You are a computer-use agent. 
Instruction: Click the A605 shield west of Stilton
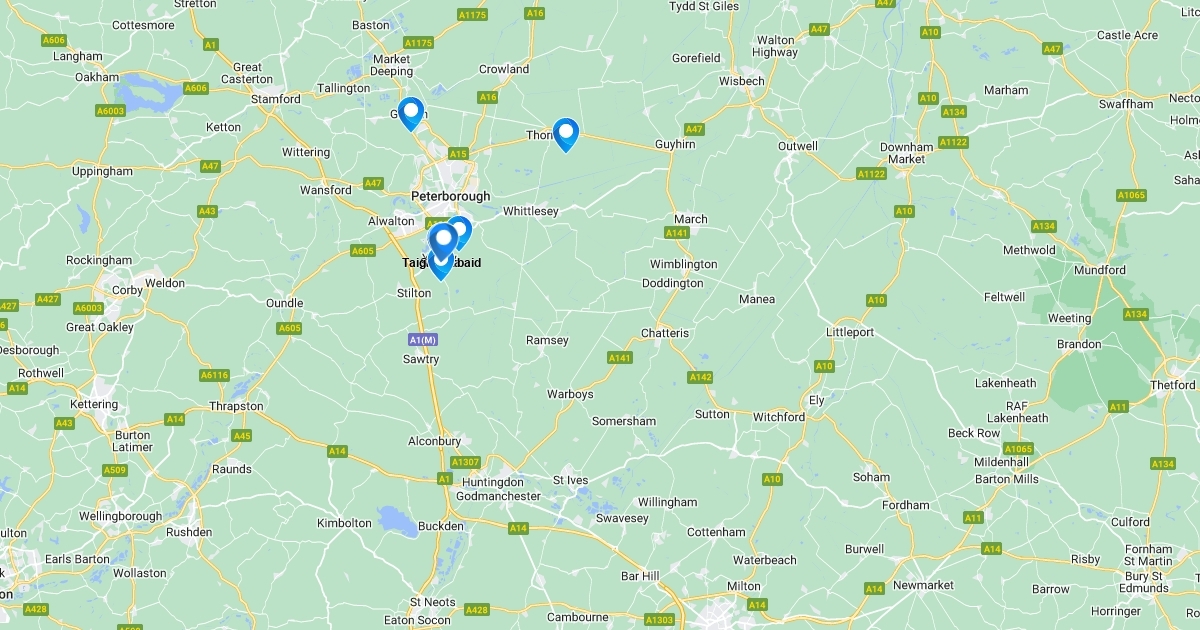click(363, 251)
